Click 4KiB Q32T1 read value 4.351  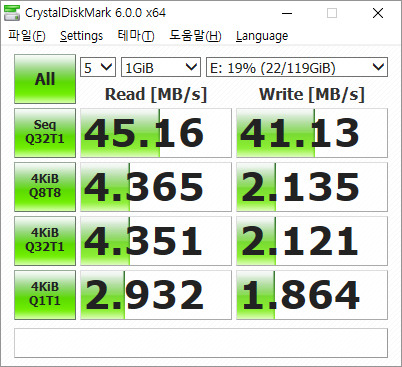[x=156, y=241]
